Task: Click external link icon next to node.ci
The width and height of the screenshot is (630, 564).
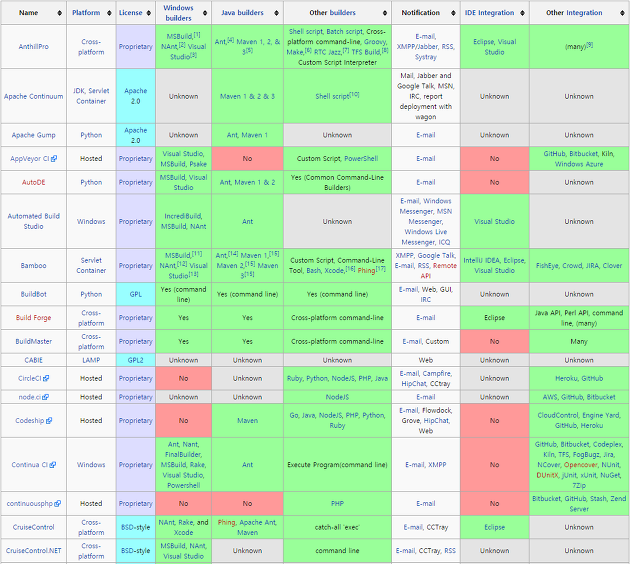Action: (45, 397)
